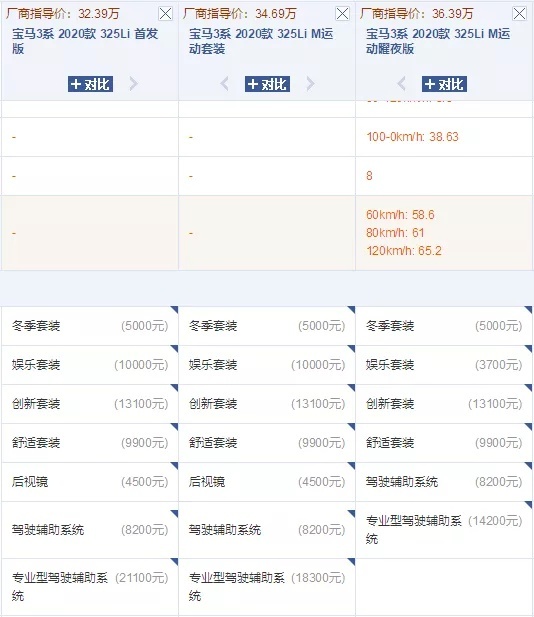This screenshot has width=534, height=617.
Task: Expand 专业型驾驶辅助系统 21100元 corner marker
Action: click(x=175, y=561)
